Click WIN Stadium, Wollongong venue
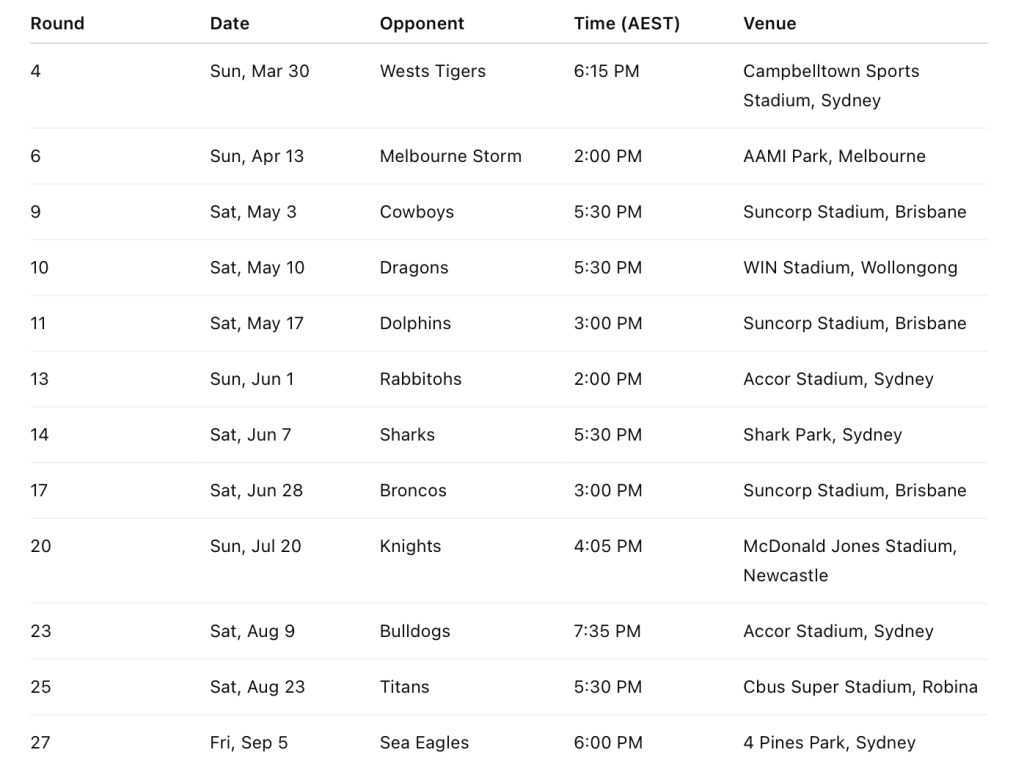 coord(850,268)
